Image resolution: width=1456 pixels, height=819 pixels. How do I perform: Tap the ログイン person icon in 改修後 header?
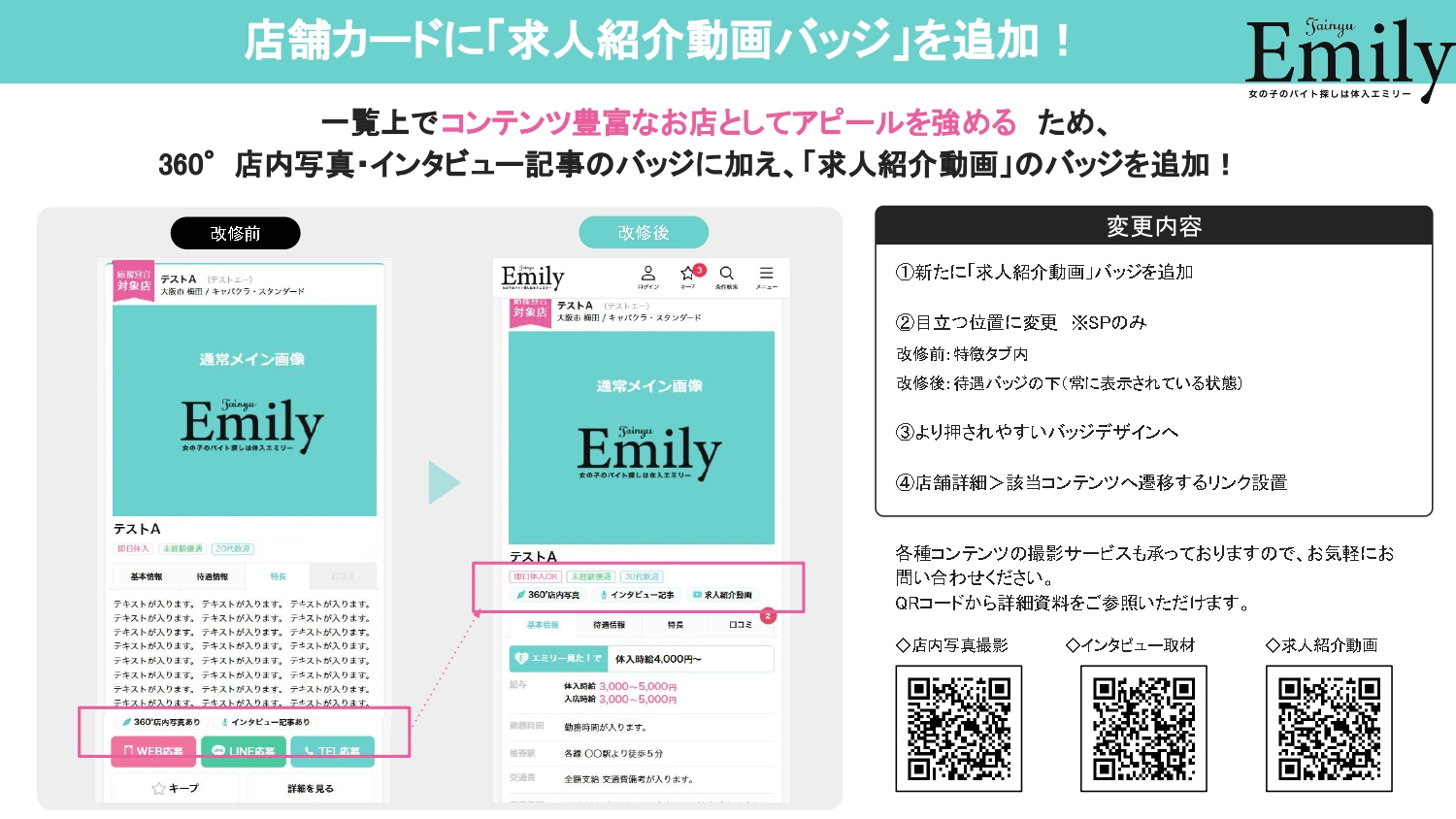point(648,274)
